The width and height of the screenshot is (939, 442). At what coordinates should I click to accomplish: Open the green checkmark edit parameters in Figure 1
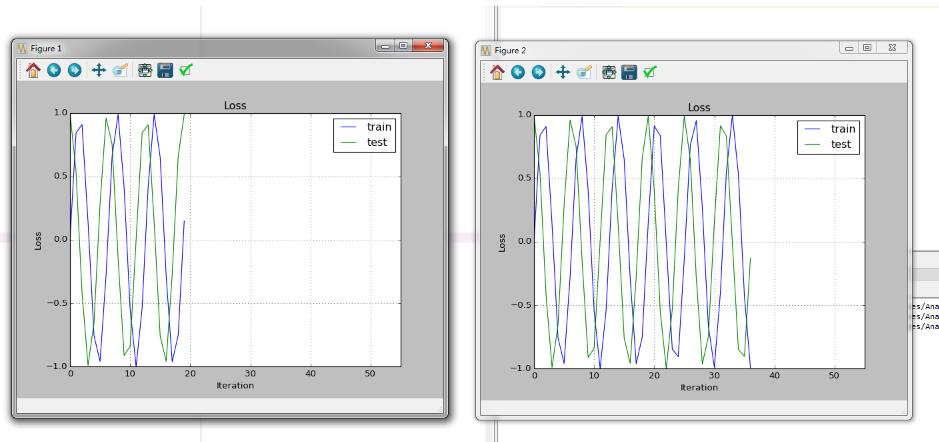186,71
